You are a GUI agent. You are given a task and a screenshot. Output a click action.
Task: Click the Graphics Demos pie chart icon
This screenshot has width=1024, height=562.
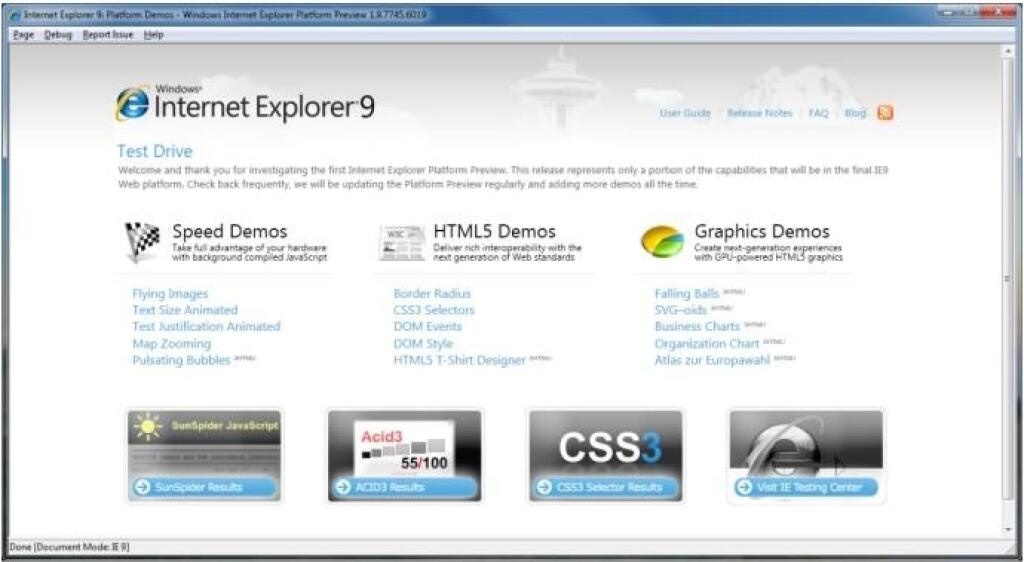[662, 242]
